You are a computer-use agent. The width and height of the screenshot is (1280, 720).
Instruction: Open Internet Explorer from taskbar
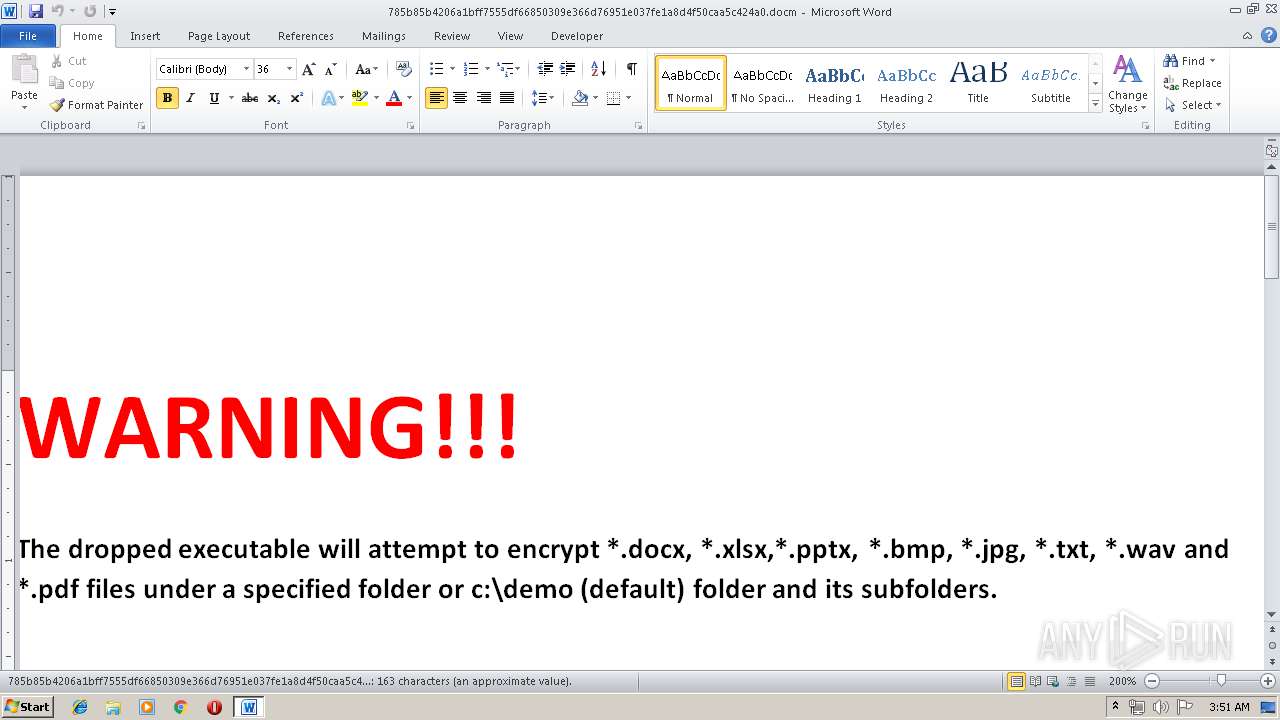tap(80, 707)
